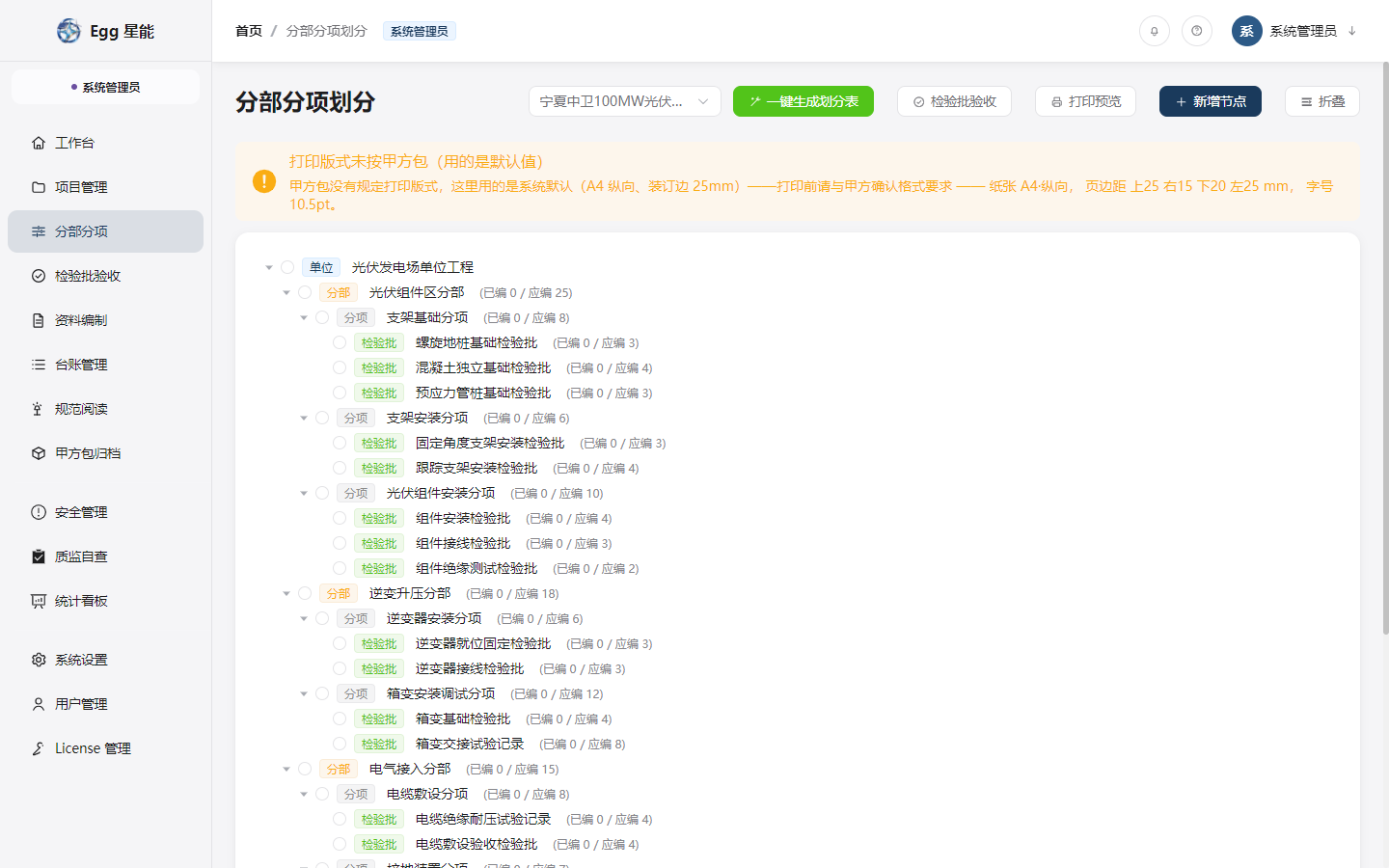Select radio for 跟踪支架安装检验批

pyautogui.click(x=340, y=468)
